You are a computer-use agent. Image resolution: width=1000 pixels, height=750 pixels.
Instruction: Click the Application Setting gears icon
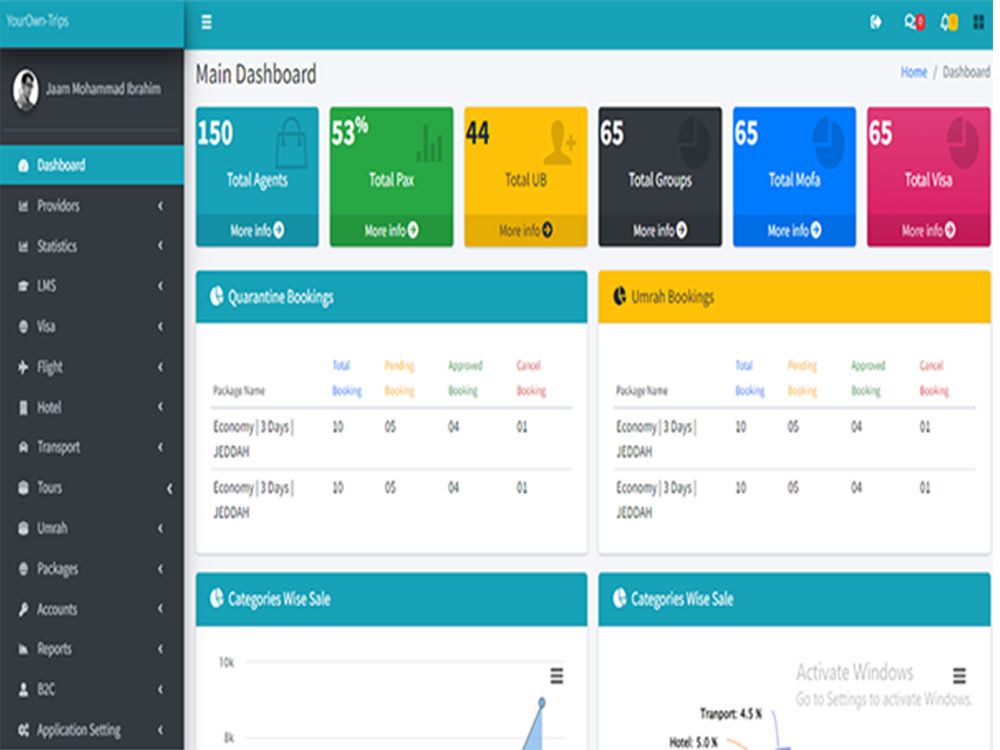[x=23, y=730]
